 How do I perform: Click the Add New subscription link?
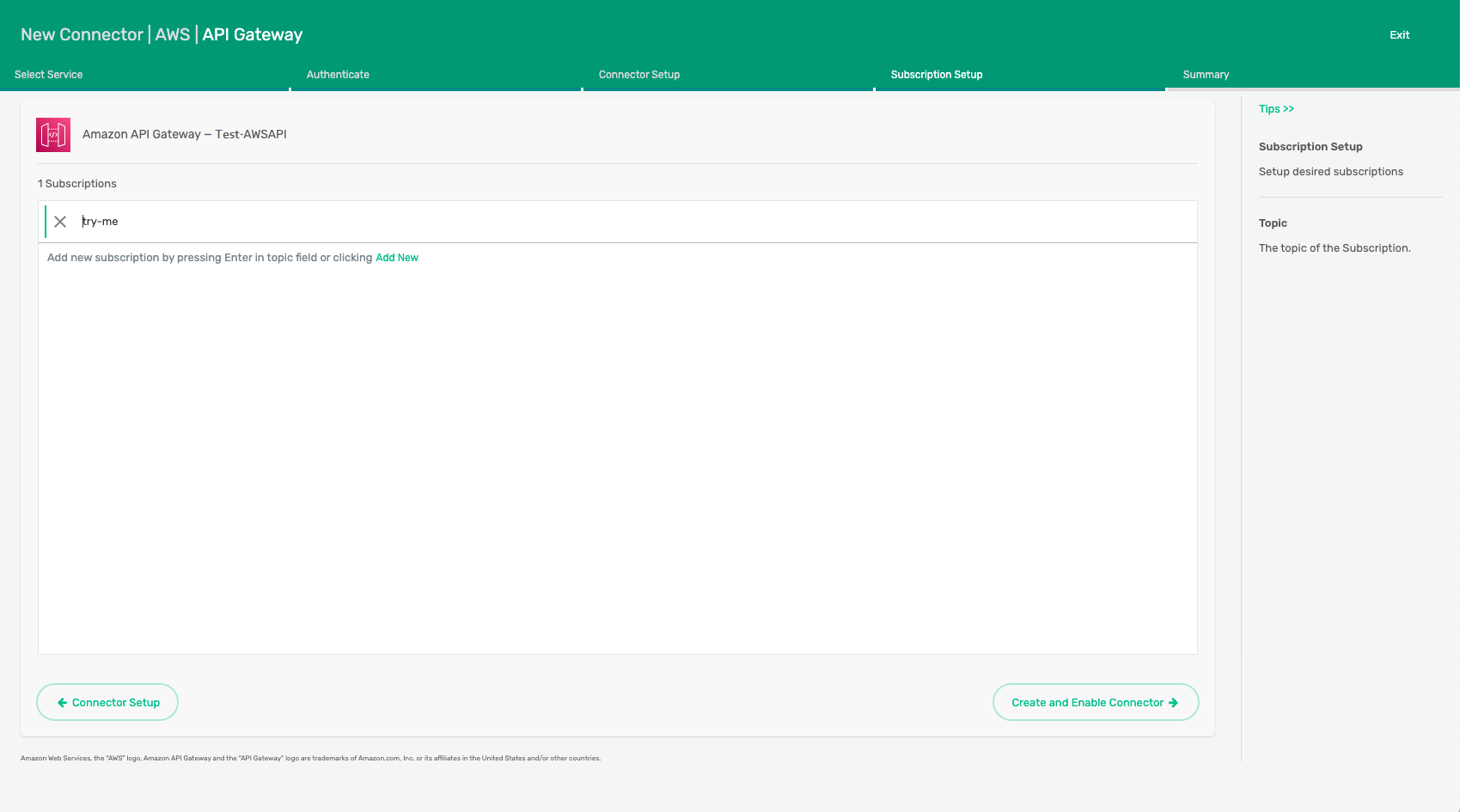[397, 258]
